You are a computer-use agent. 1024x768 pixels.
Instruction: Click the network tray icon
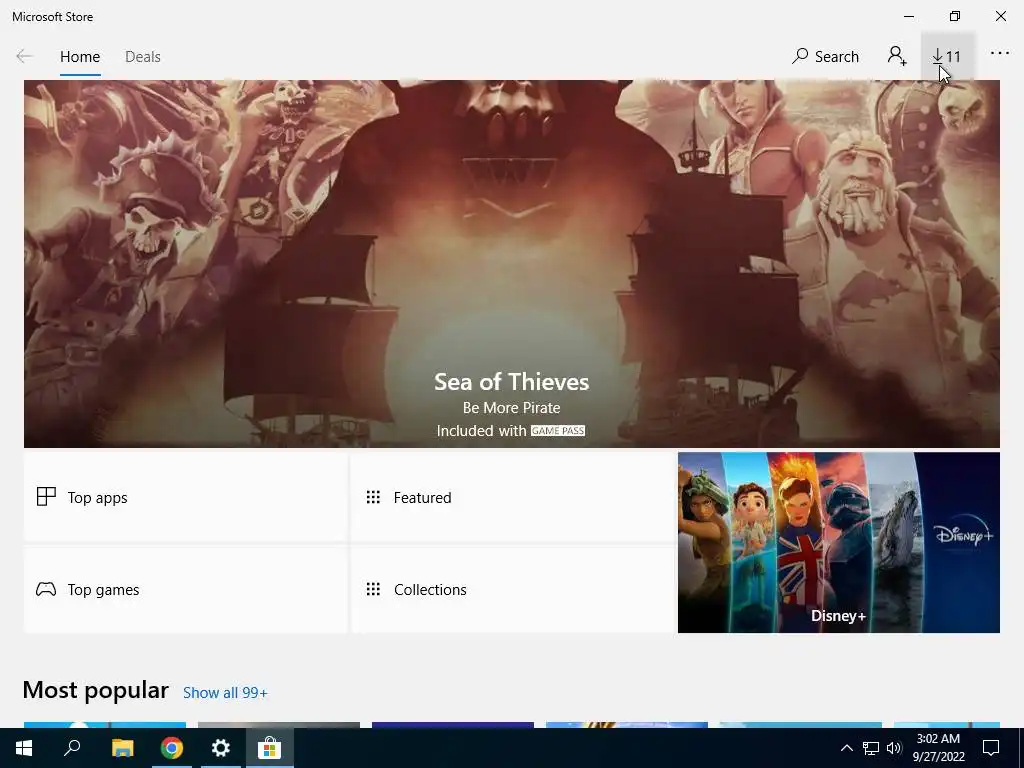pos(871,748)
